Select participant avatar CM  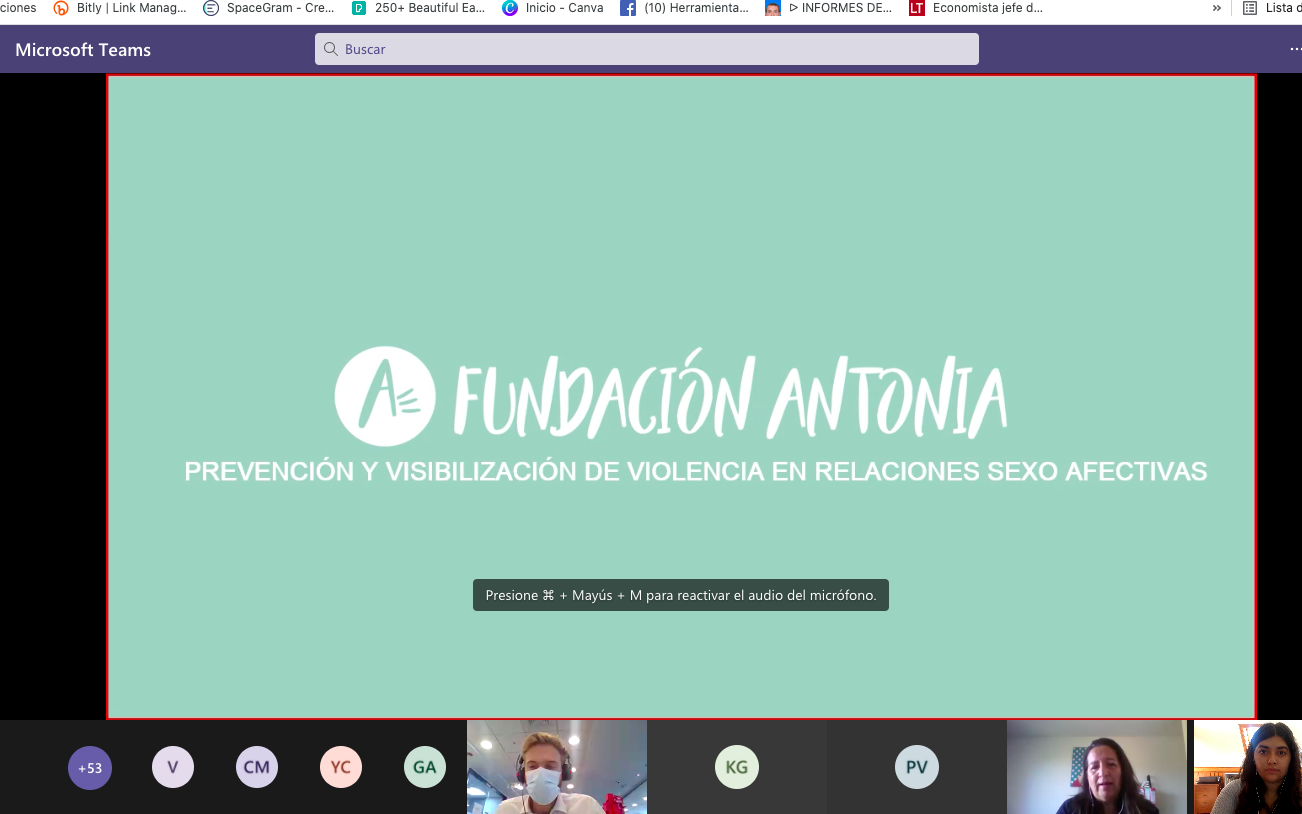tap(257, 768)
